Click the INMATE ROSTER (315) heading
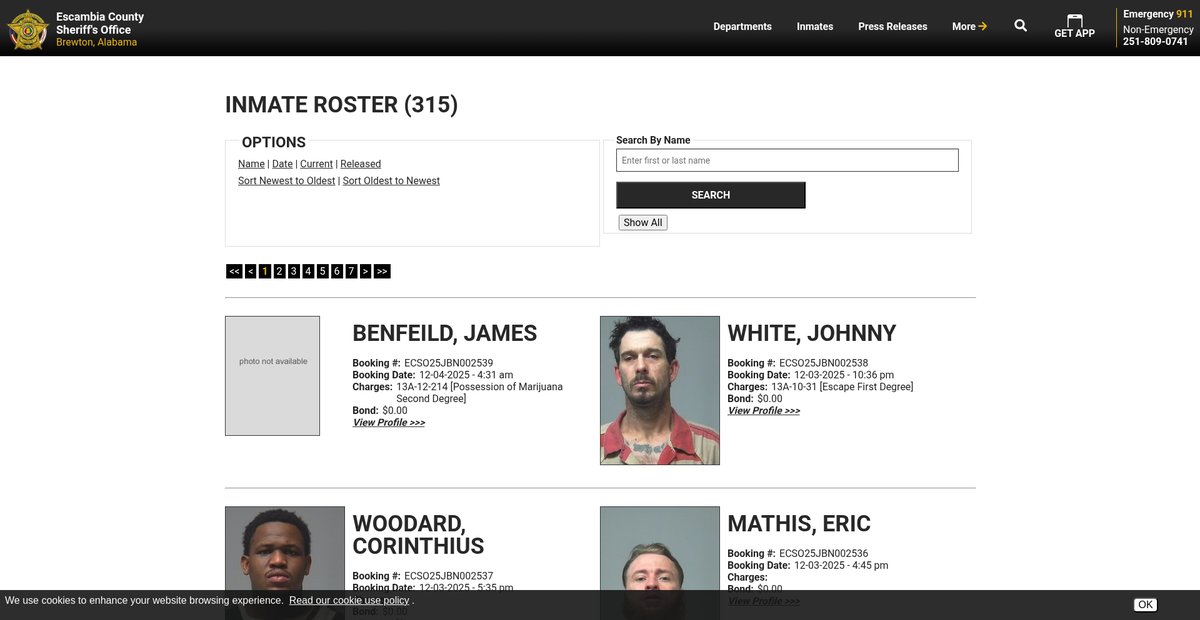 (x=342, y=105)
